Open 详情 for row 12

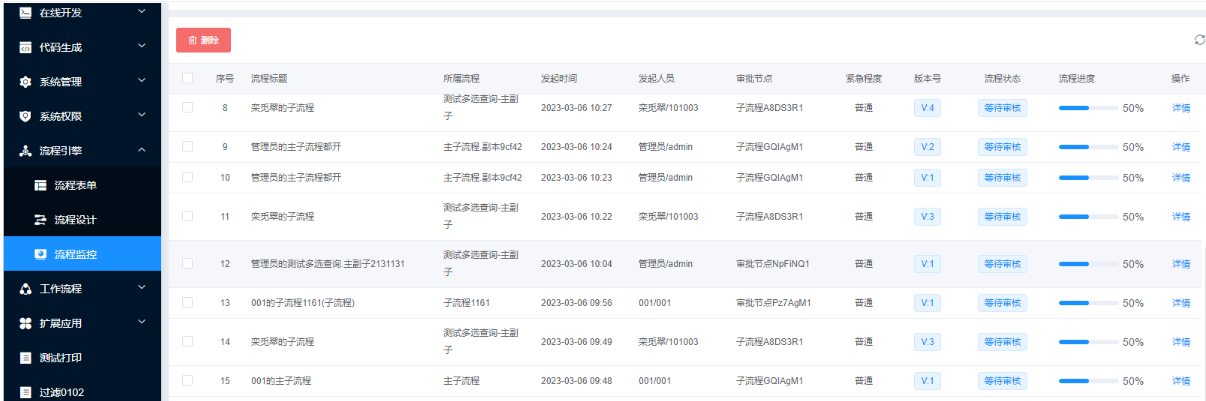point(1181,264)
